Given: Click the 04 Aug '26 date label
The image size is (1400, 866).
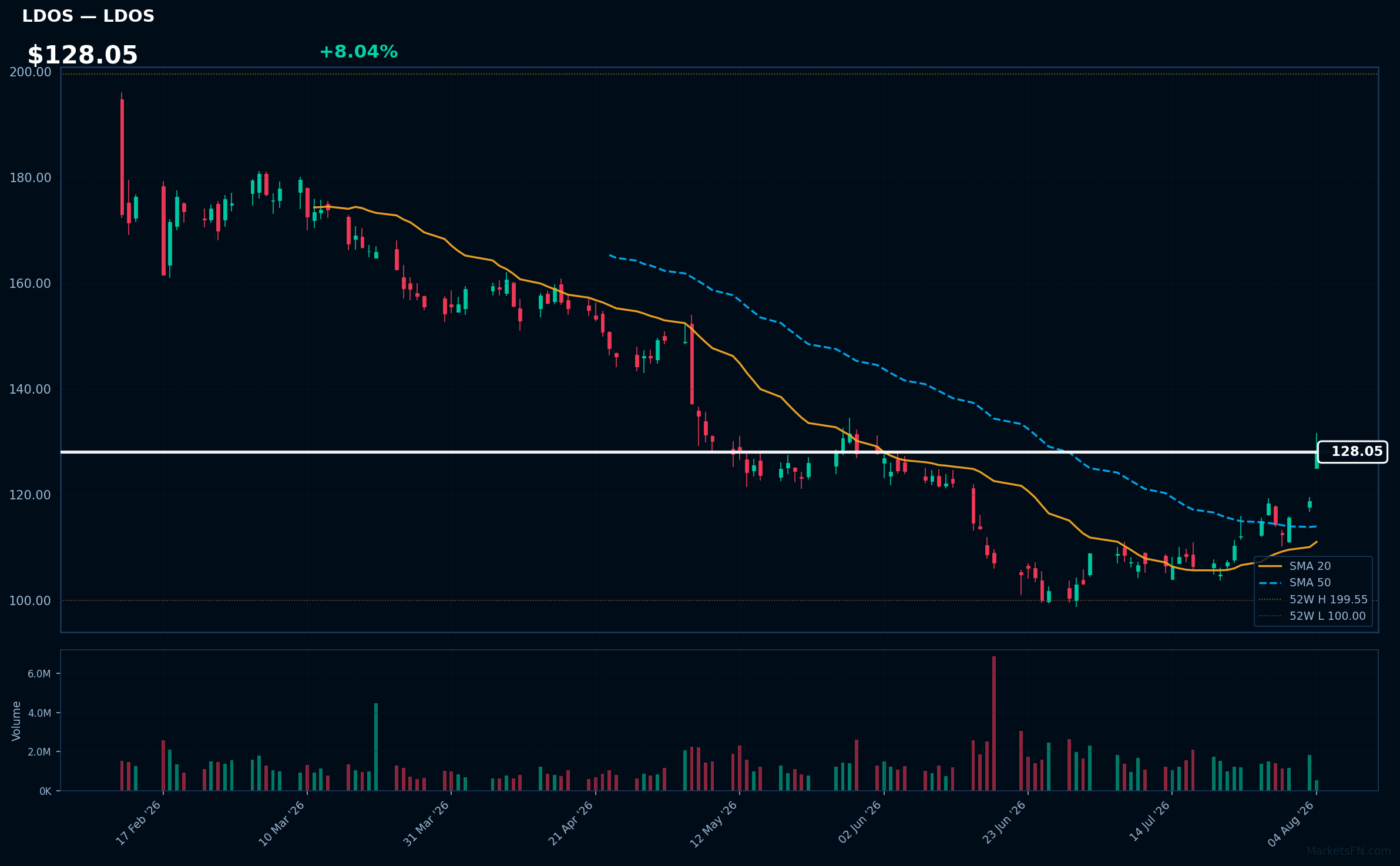Looking at the screenshot, I should point(1291,823).
